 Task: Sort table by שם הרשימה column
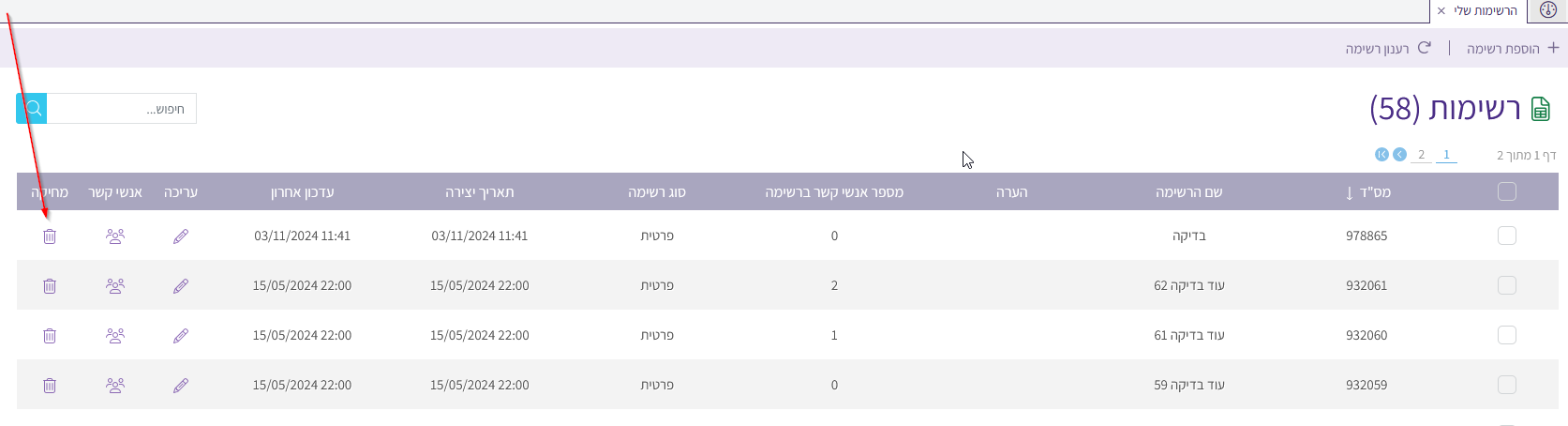coord(1188,192)
